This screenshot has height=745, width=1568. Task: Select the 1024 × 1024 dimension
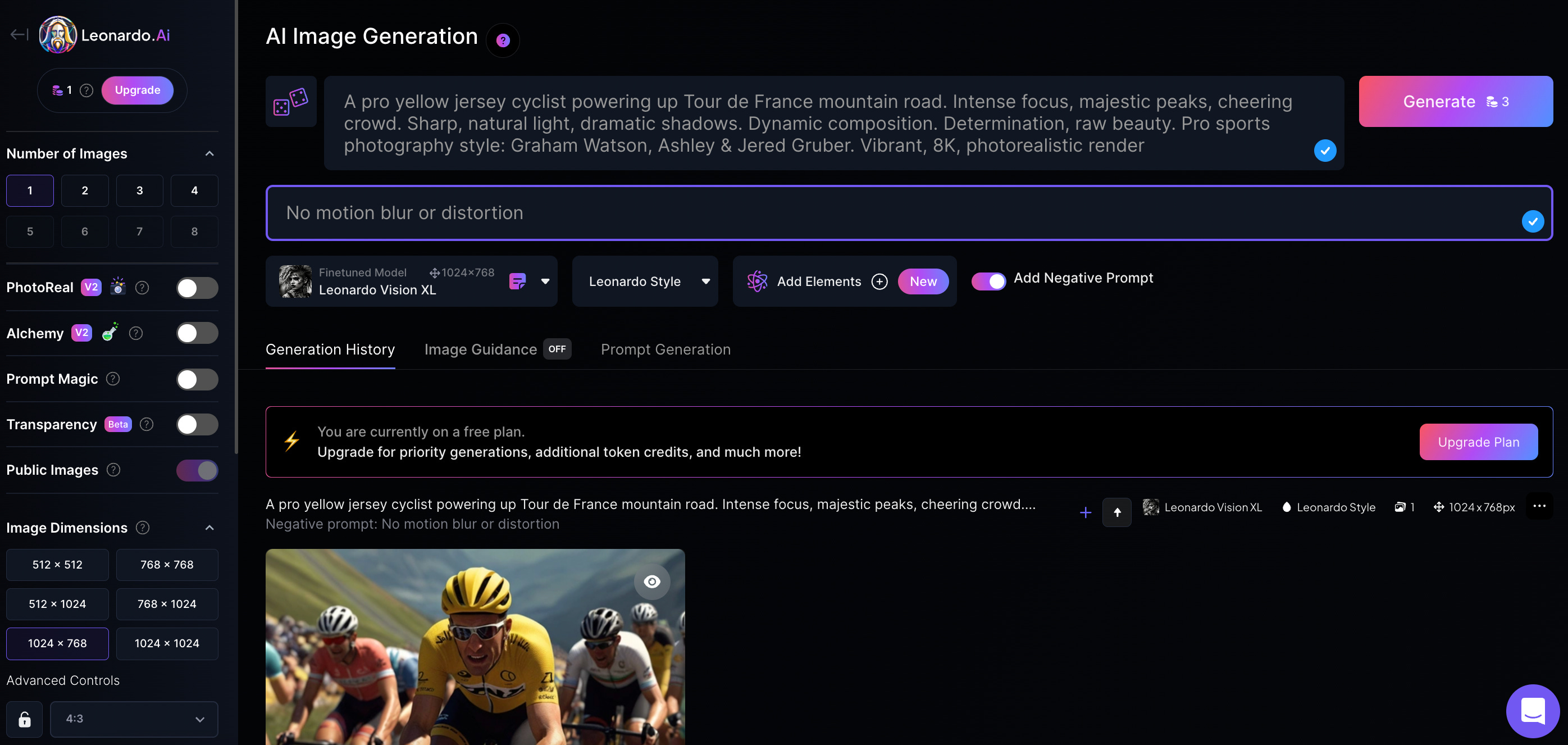pyautogui.click(x=167, y=643)
